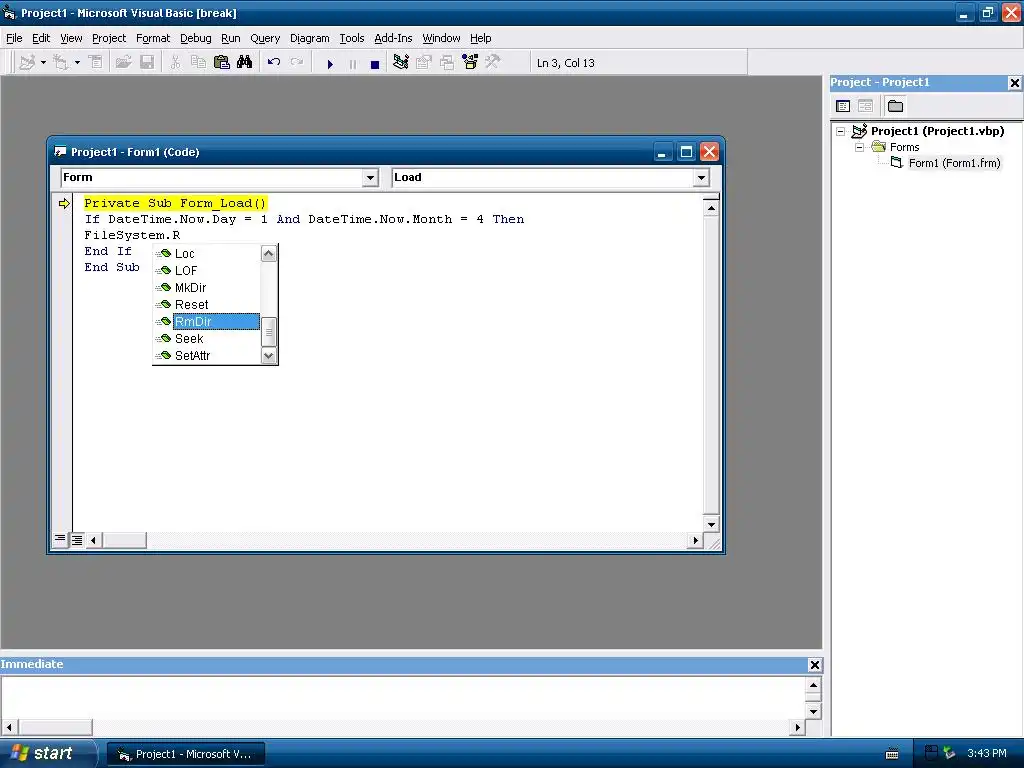Viewport: 1024px width, 768px height.
Task: Open the Project menu
Action: (x=109, y=38)
